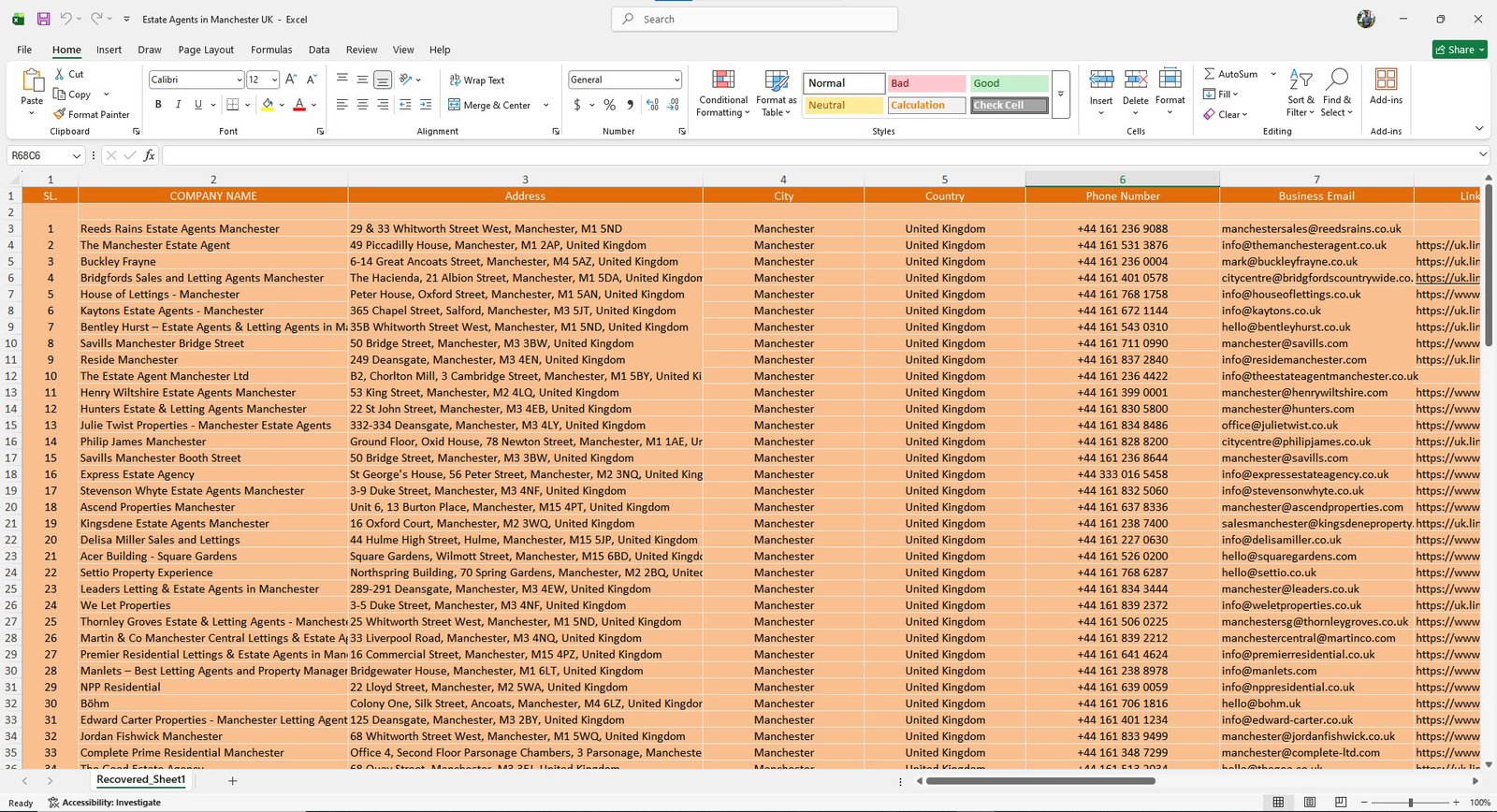Click the Share button

[1460, 50]
